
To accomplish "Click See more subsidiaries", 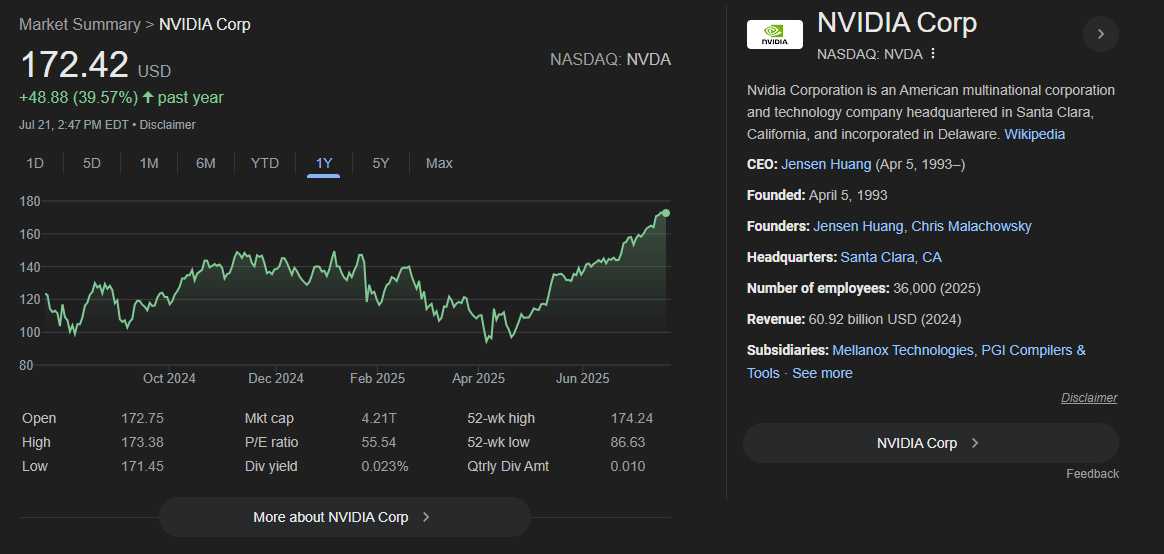I will (x=822, y=374).
